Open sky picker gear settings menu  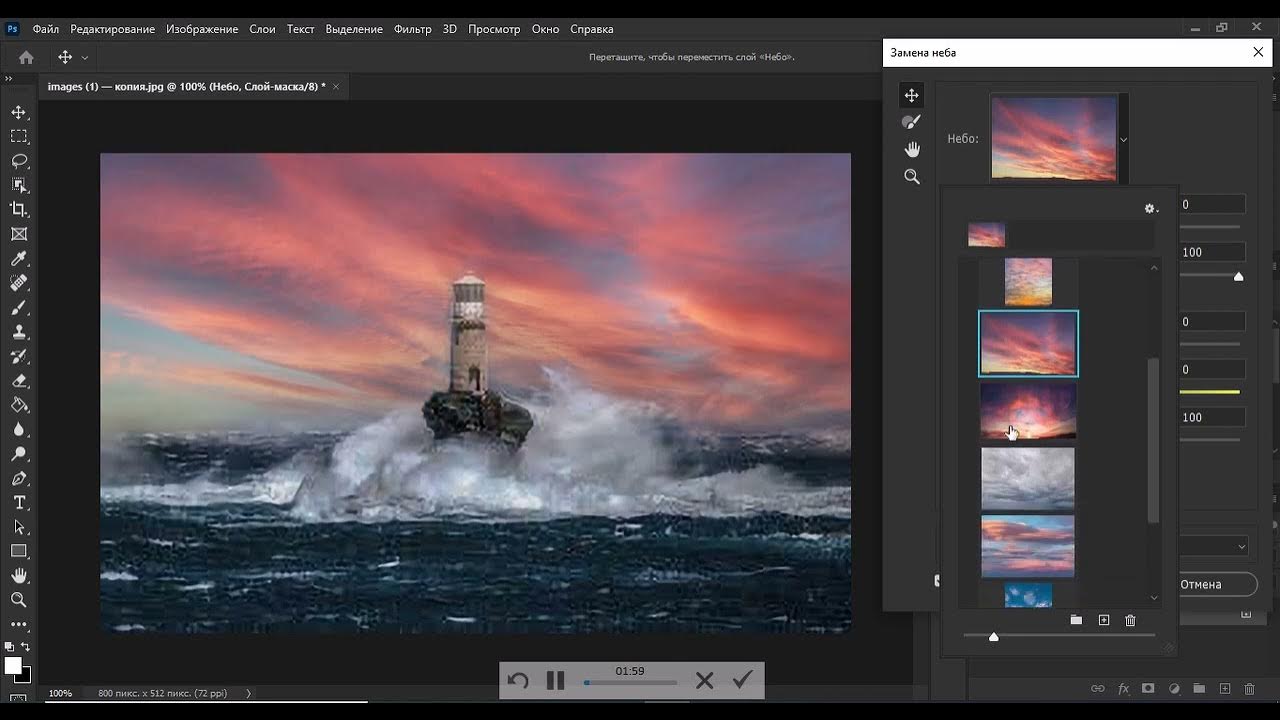pyautogui.click(x=1151, y=208)
